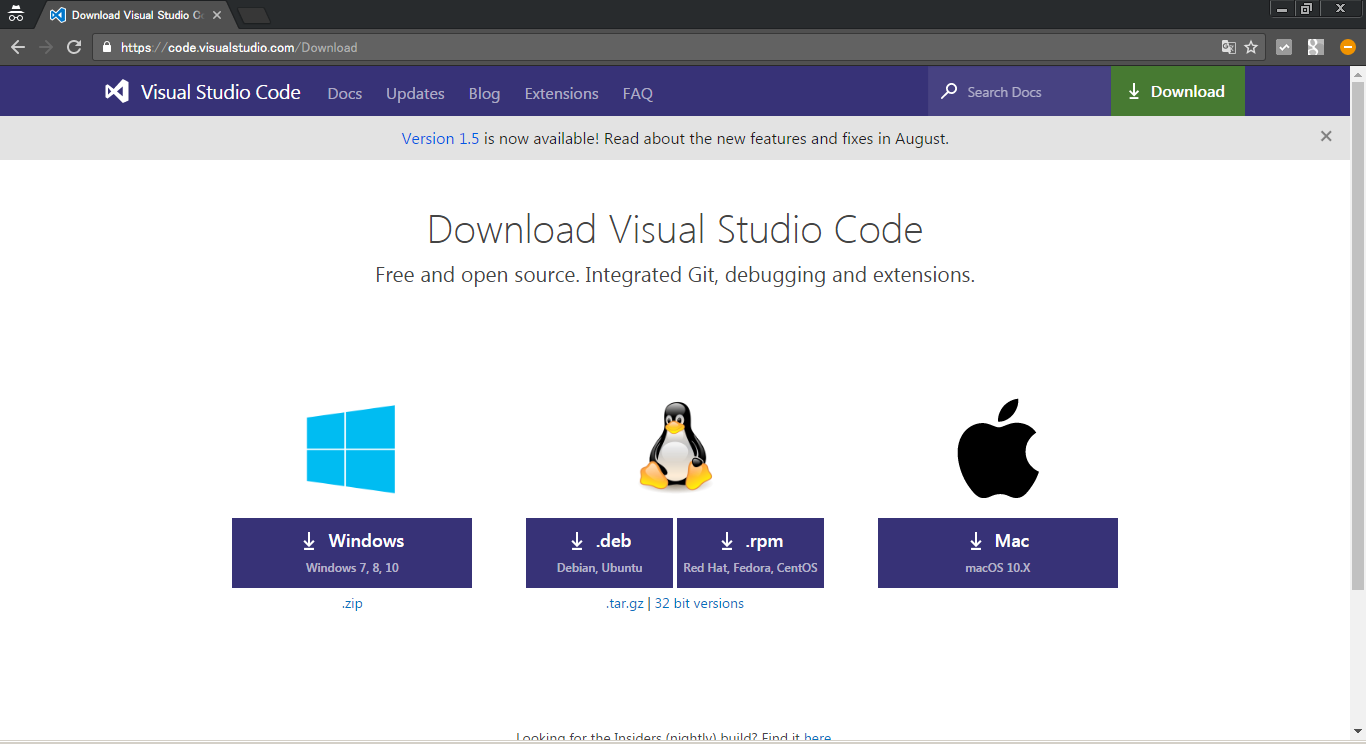Bookmark the page with the star icon
The width and height of the screenshot is (1366, 744).
click(1252, 47)
